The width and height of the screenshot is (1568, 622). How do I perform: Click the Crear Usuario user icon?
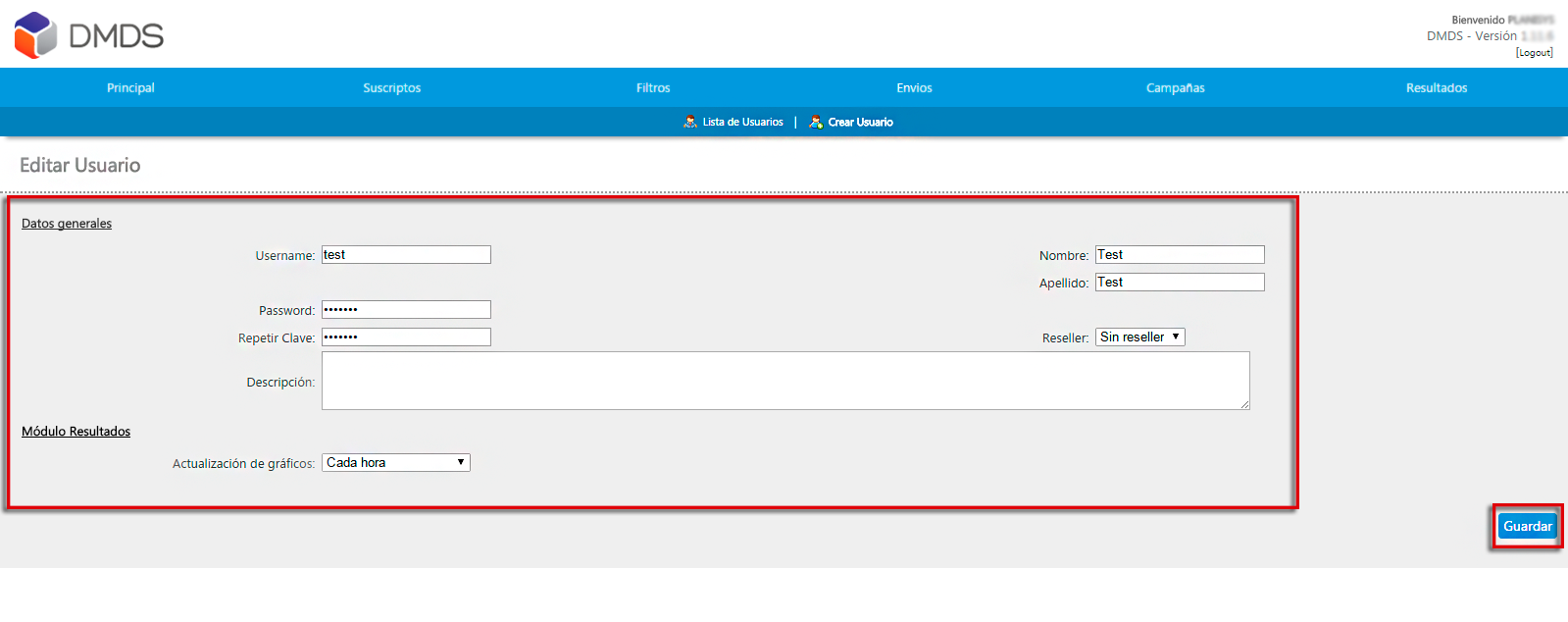point(816,122)
